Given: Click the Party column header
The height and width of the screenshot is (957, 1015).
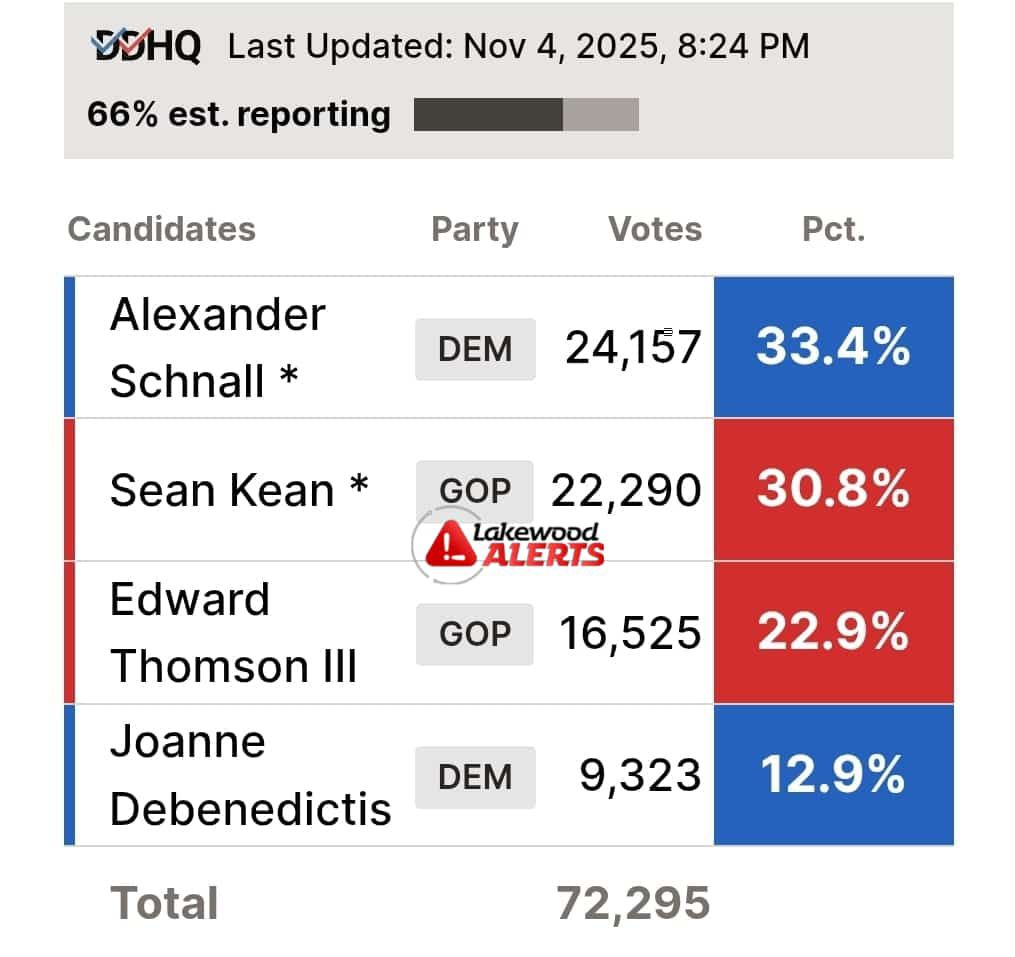Looking at the screenshot, I should [474, 229].
